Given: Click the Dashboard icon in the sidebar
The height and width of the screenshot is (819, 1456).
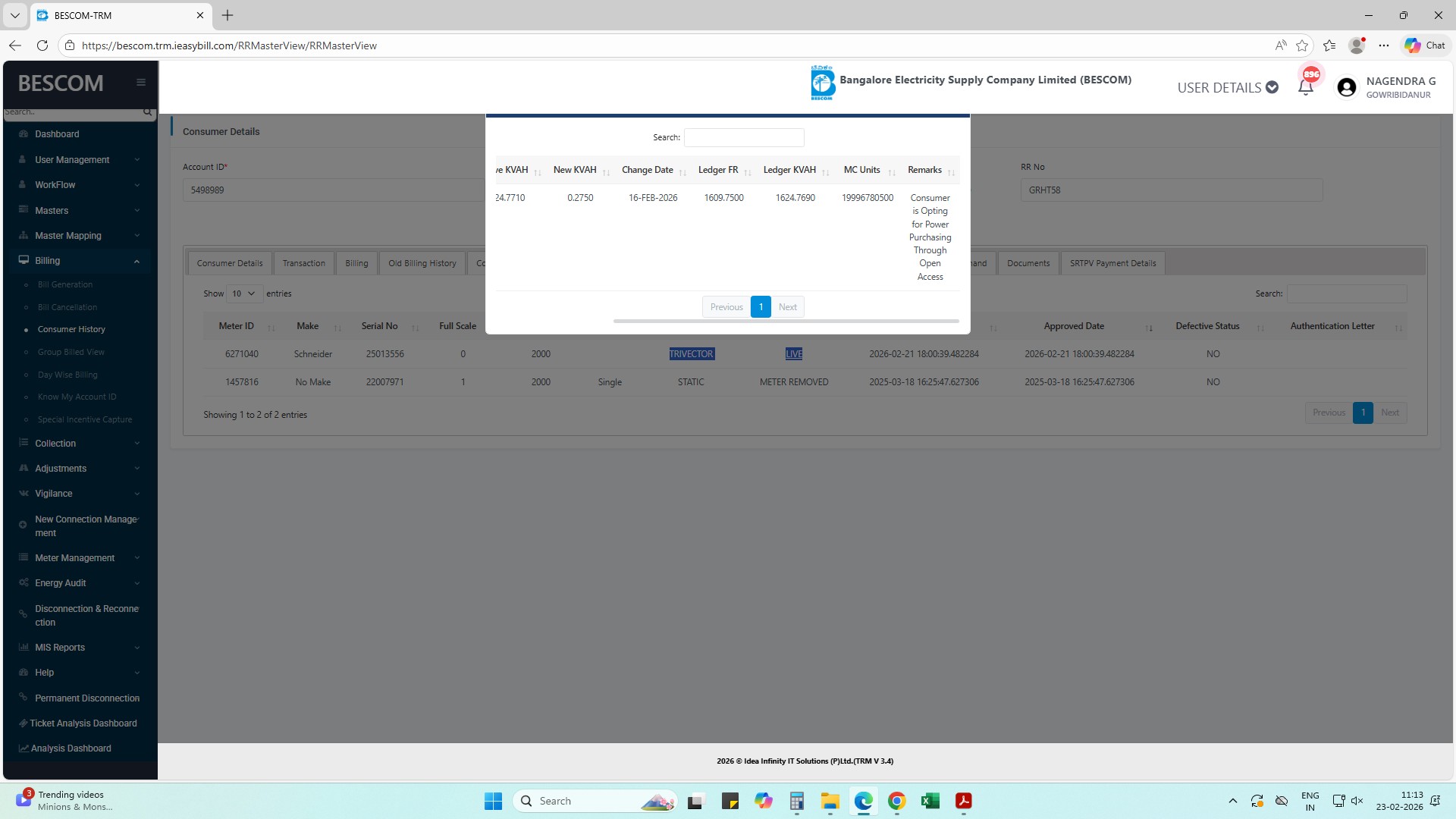Looking at the screenshot, I should click(24, 134).
